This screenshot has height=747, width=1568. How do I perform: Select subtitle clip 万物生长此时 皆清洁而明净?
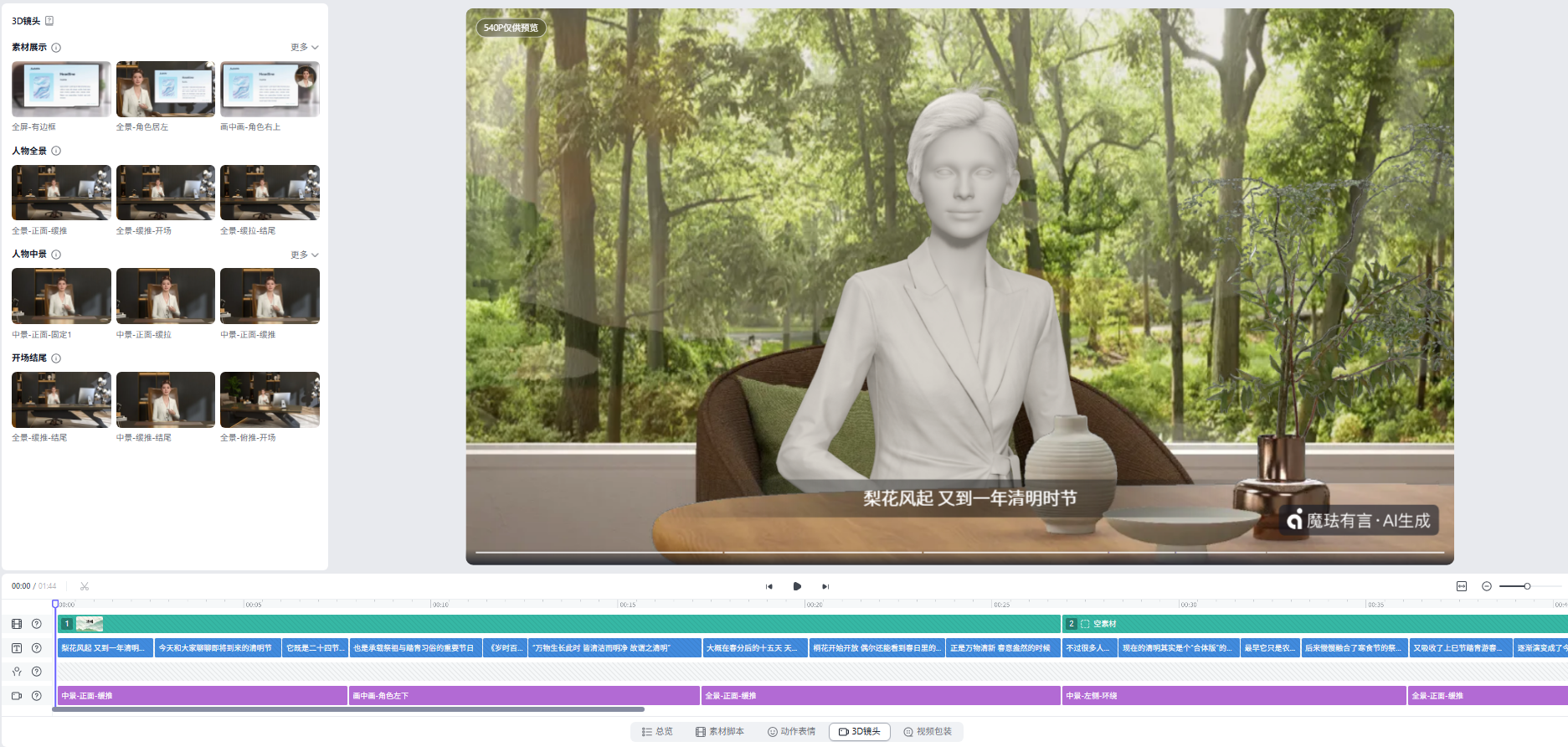615,648
